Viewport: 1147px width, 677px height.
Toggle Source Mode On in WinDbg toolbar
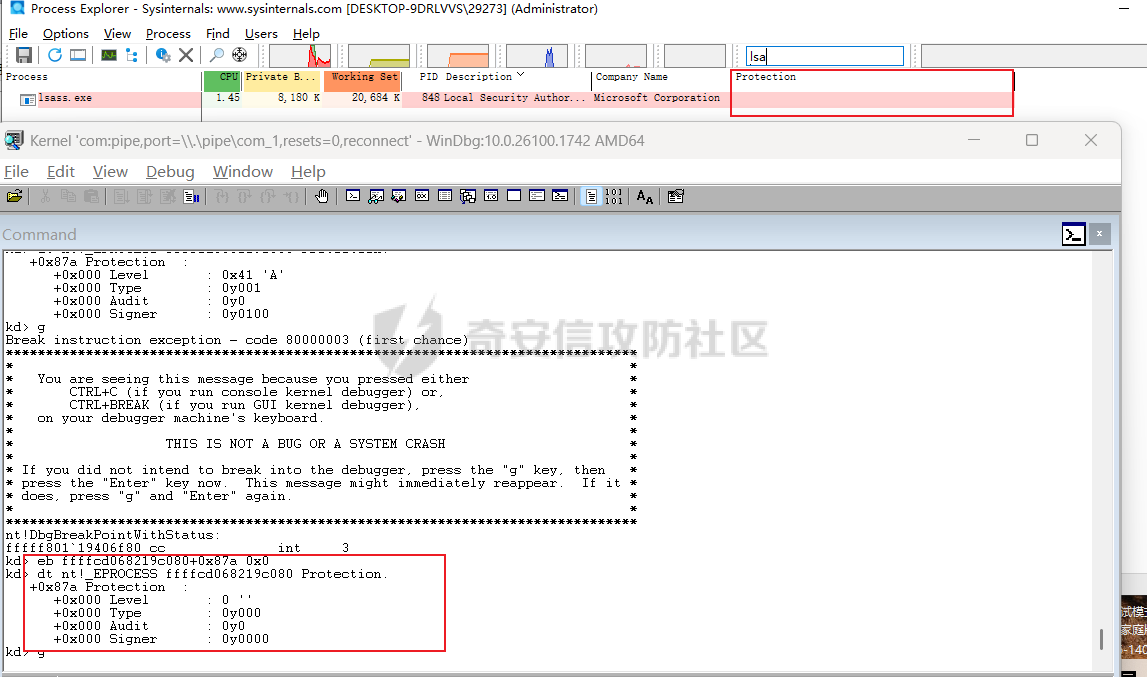(592, 196)
